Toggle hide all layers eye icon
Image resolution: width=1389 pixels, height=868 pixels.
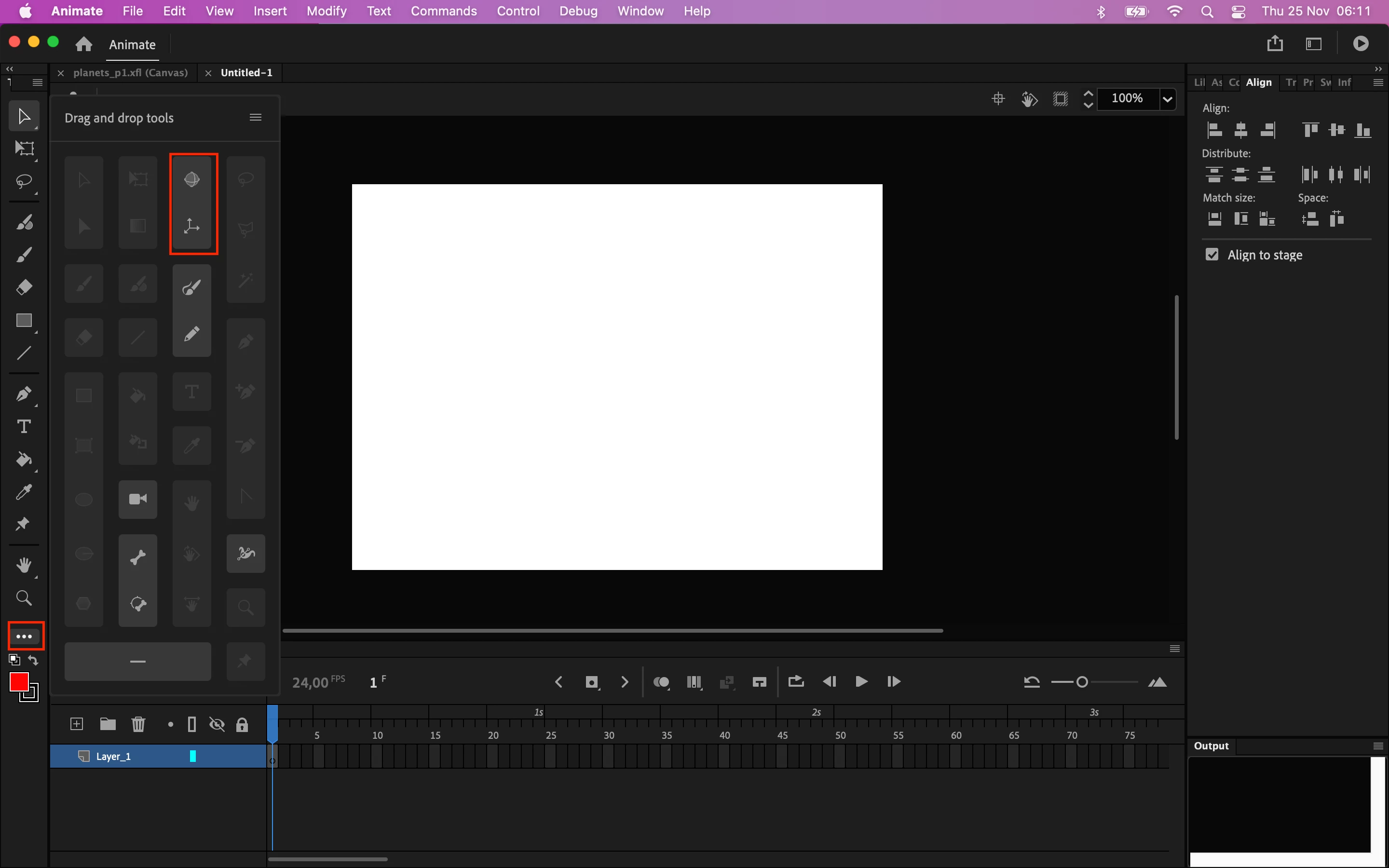(217, 724)
